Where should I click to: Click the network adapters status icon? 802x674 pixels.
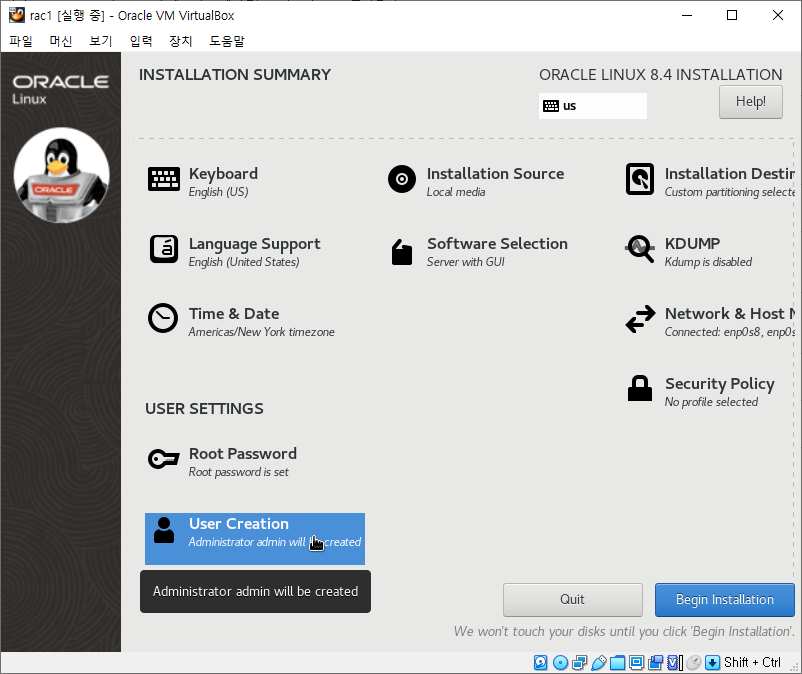click(x=580, y=663)
